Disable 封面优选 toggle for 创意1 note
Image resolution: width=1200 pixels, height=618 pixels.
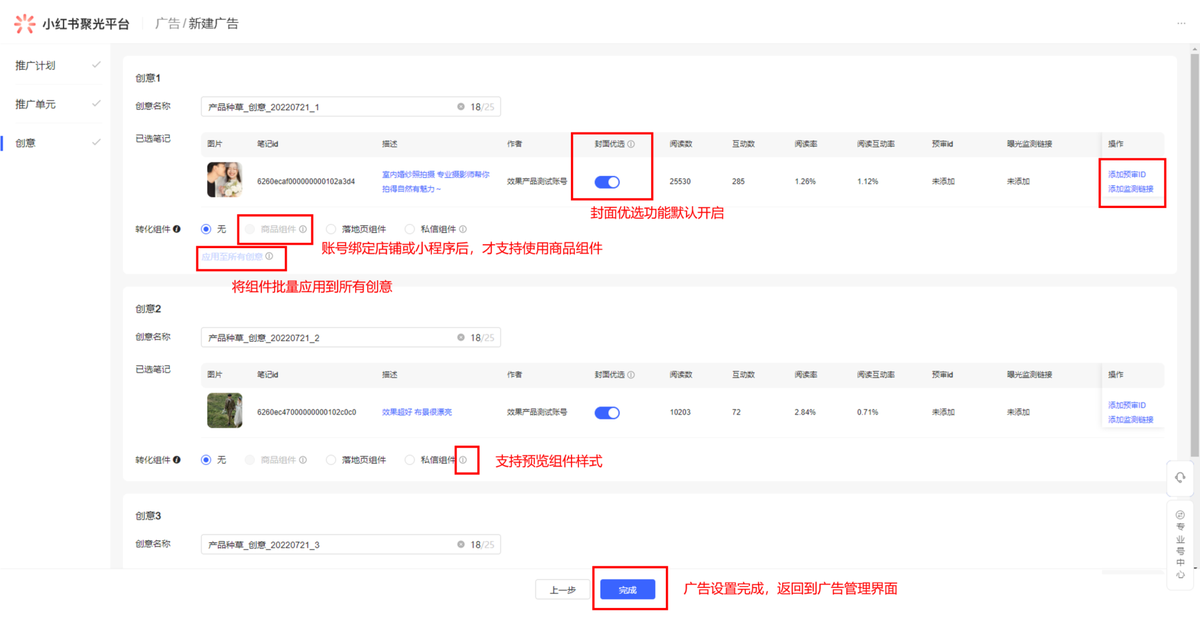point(607,182)
